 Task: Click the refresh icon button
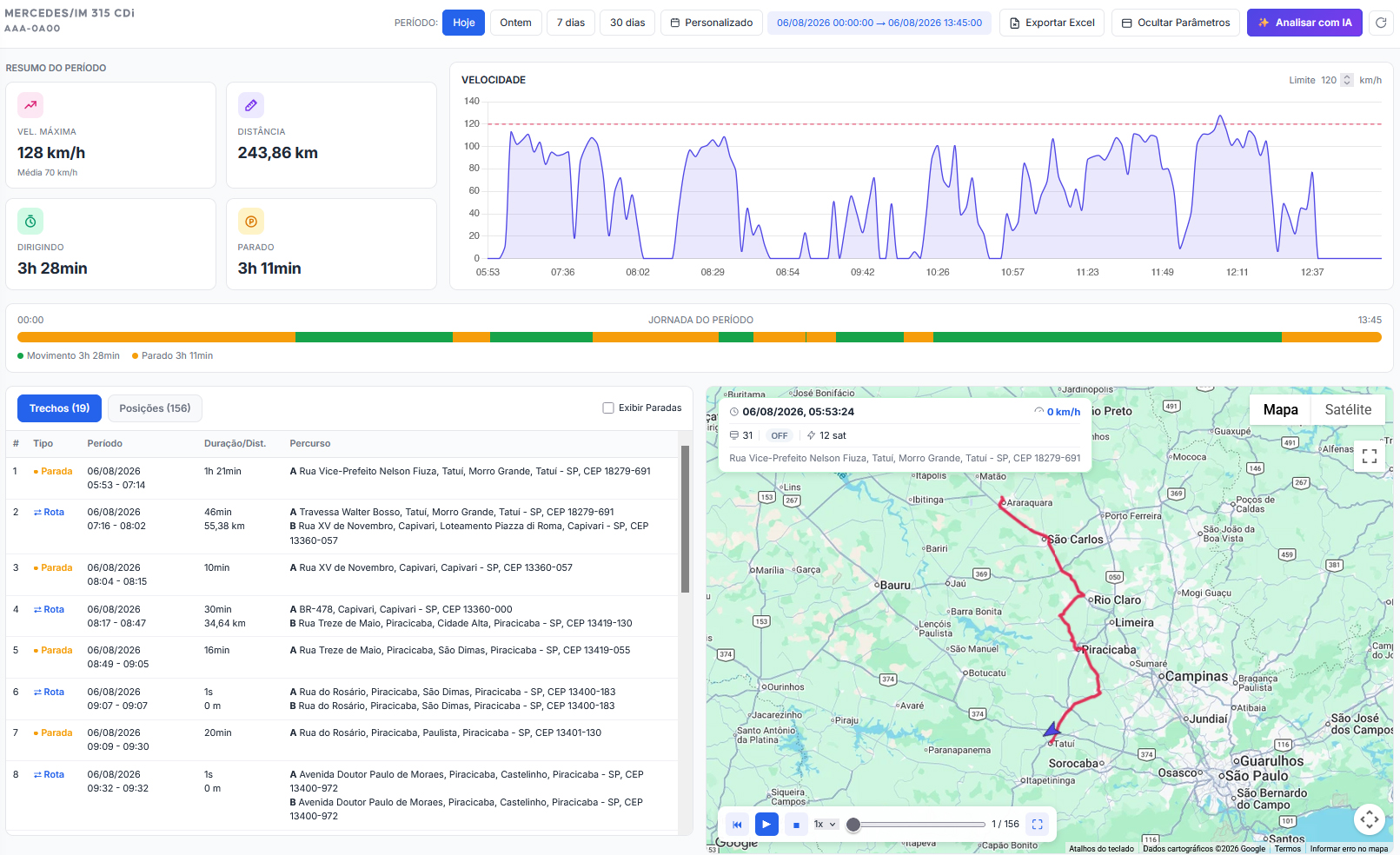pyautogui.click(x=1381, y=23)
